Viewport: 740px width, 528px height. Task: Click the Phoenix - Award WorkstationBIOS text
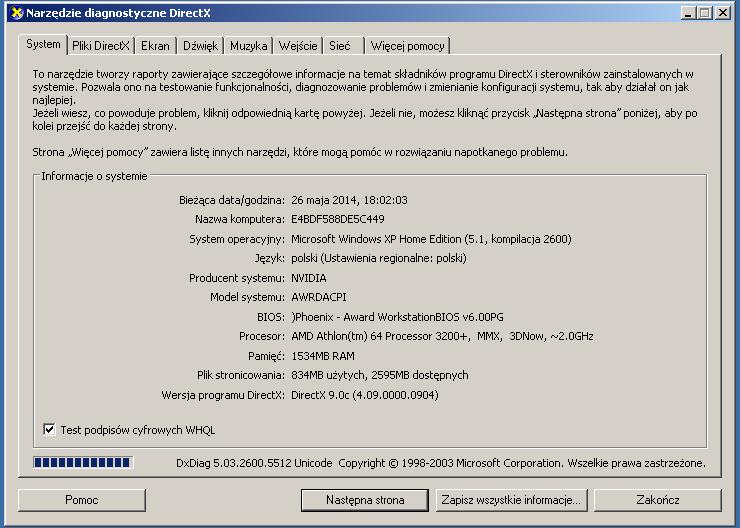coord(399,317)
